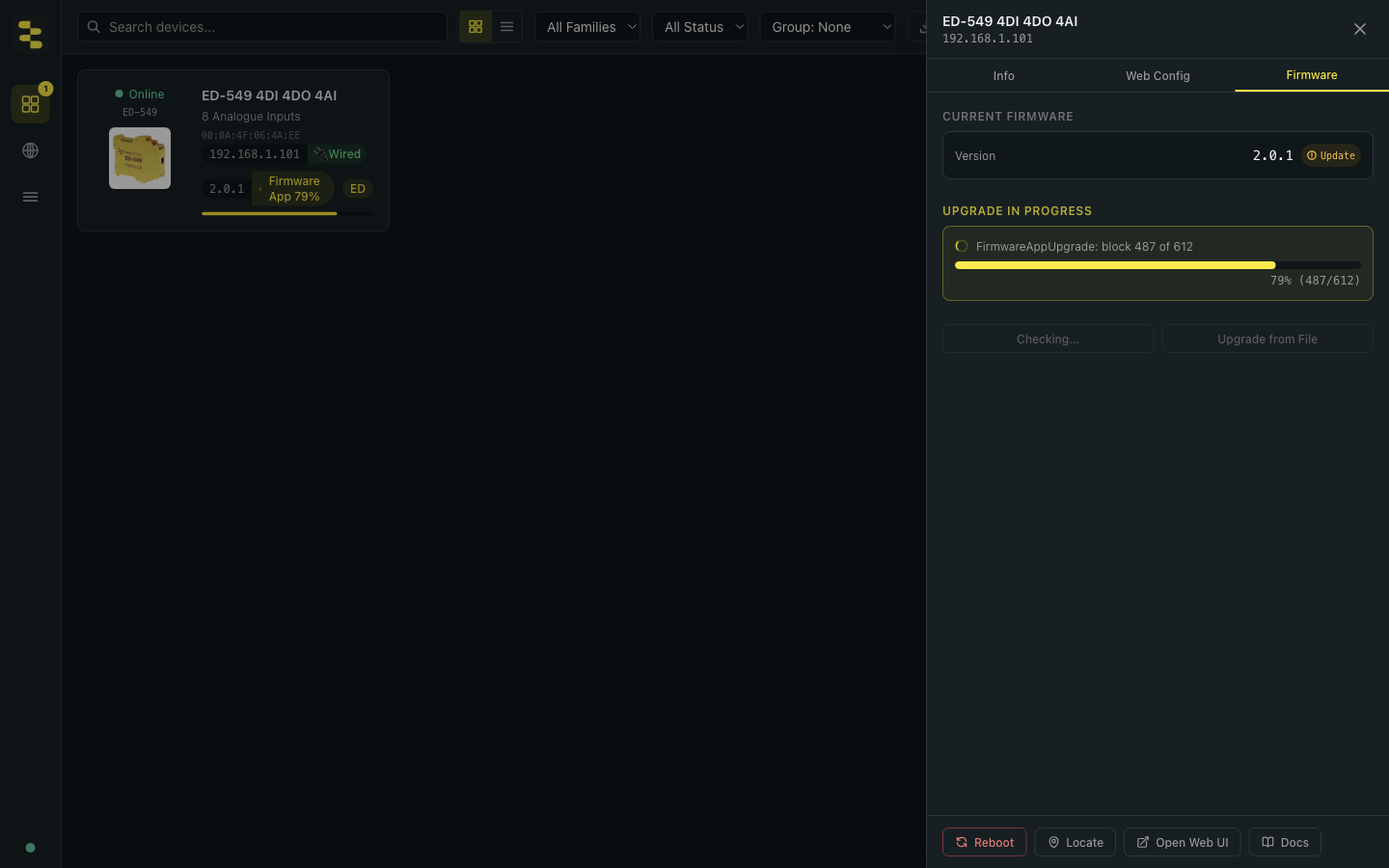
Task: Open the hamburger menu sidebar icon
Action: 30,197
